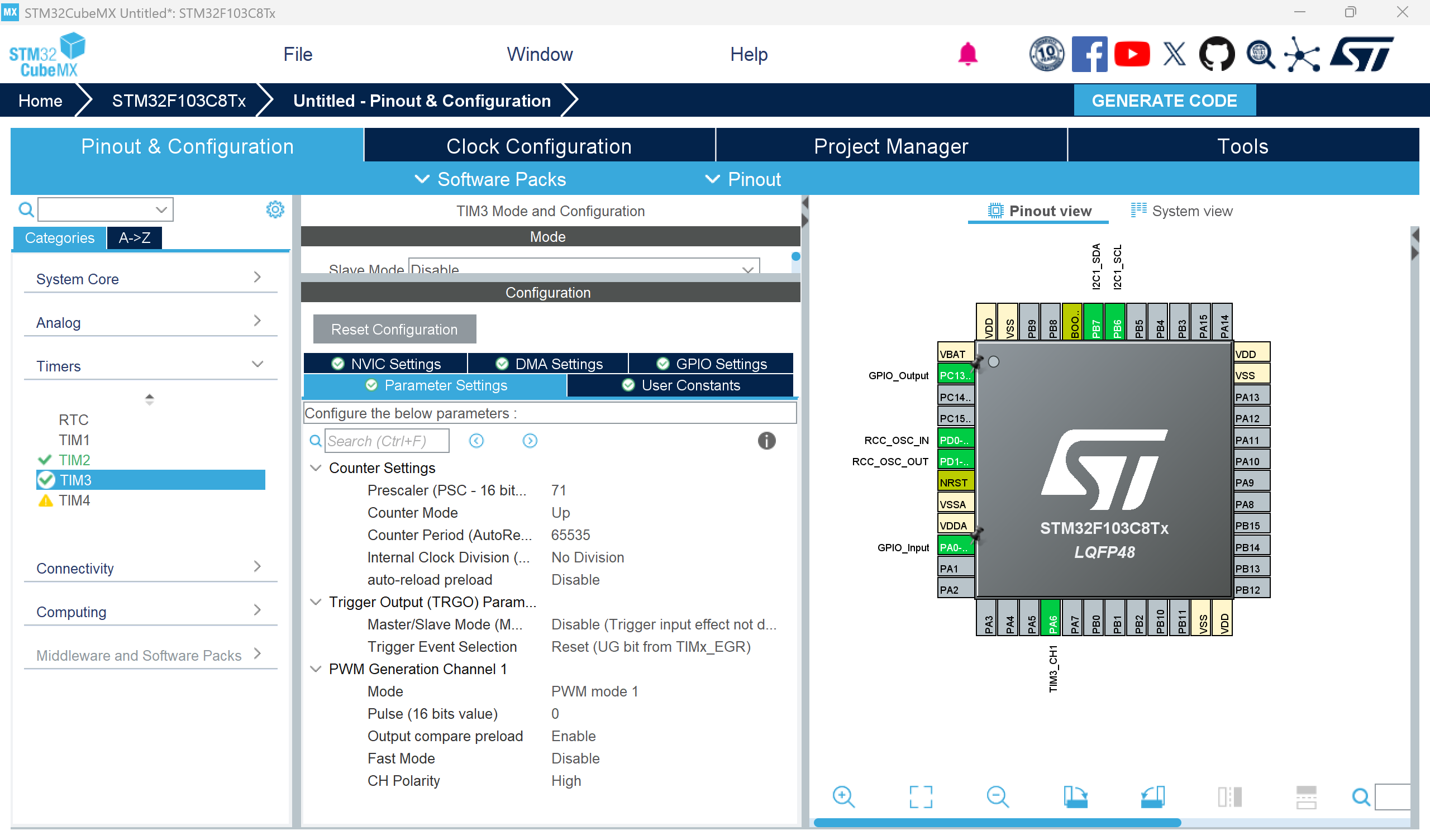Collapse the Trigger Output (TRGO) Parameters group

[x=316, y=602]
